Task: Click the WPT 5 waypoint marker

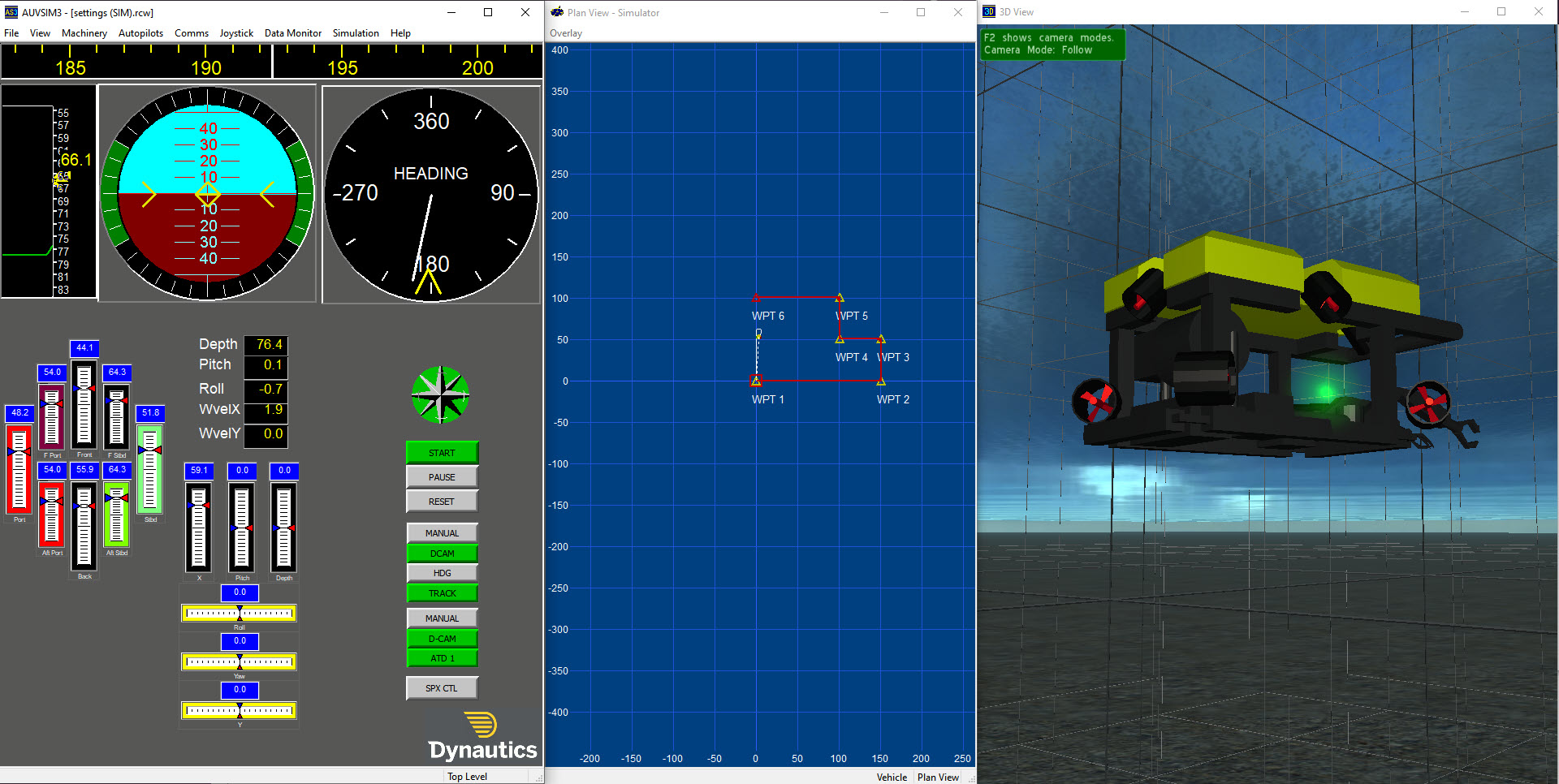Action: click(840, 298)
